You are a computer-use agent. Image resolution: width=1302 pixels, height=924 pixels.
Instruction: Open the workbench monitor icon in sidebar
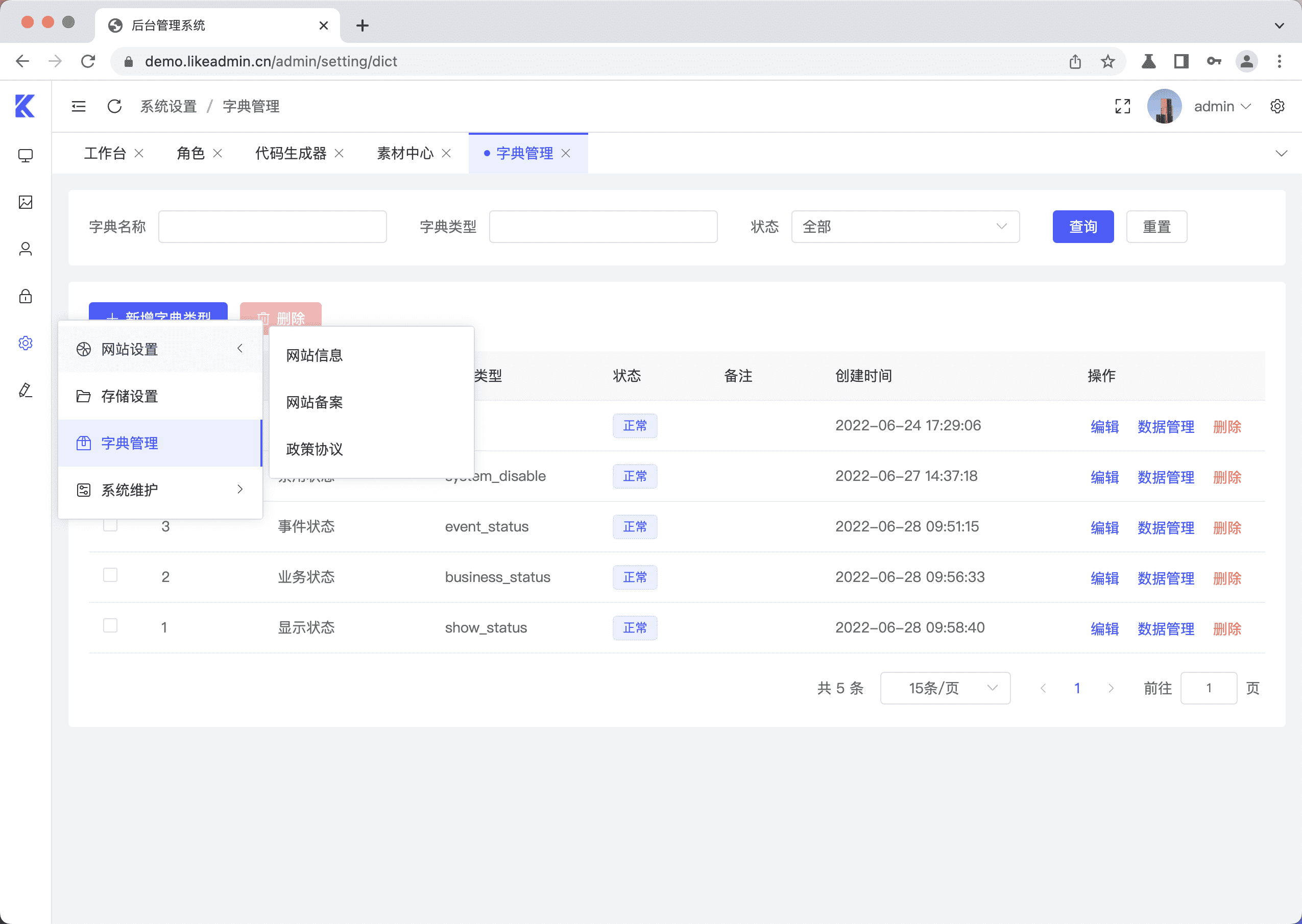coord(25,155)
